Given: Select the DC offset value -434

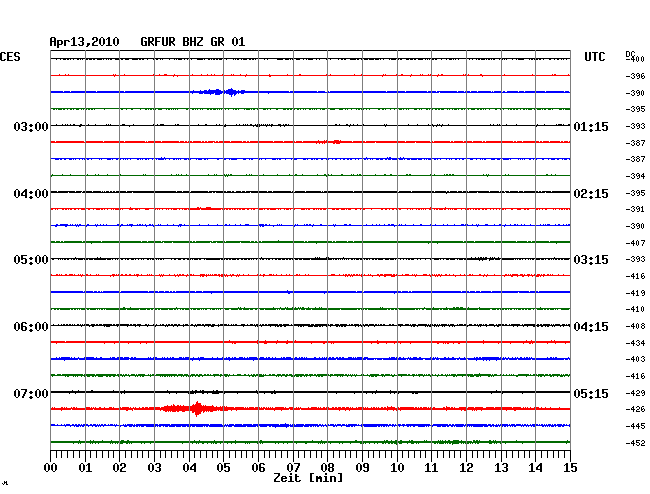Looking at the screenshot, I should [x=635, y=343].
